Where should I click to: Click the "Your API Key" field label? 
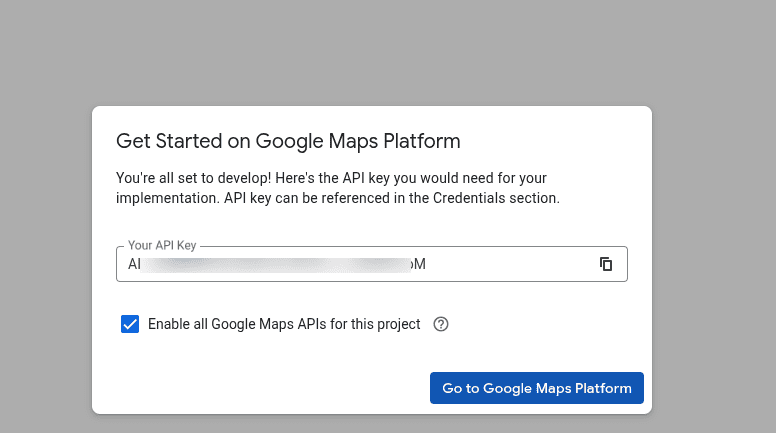tap(161, 245)
